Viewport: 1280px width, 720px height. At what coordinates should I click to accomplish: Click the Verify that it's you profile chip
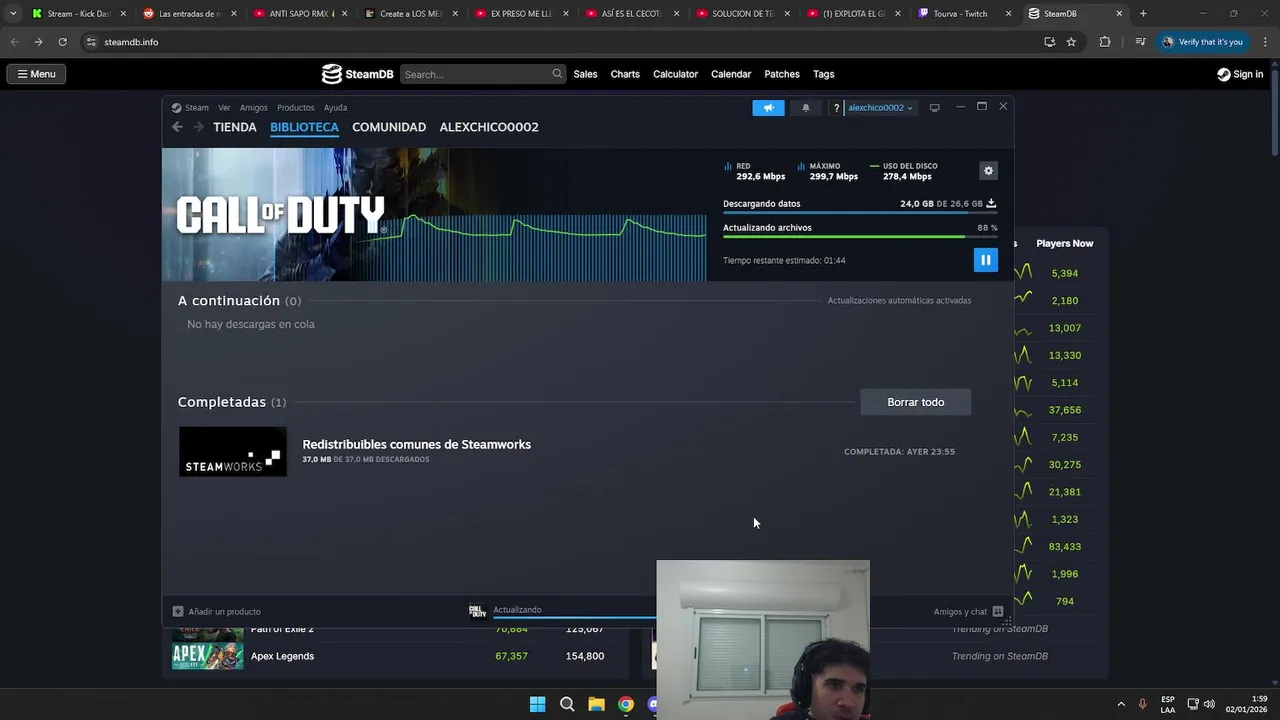(1203, 42)
